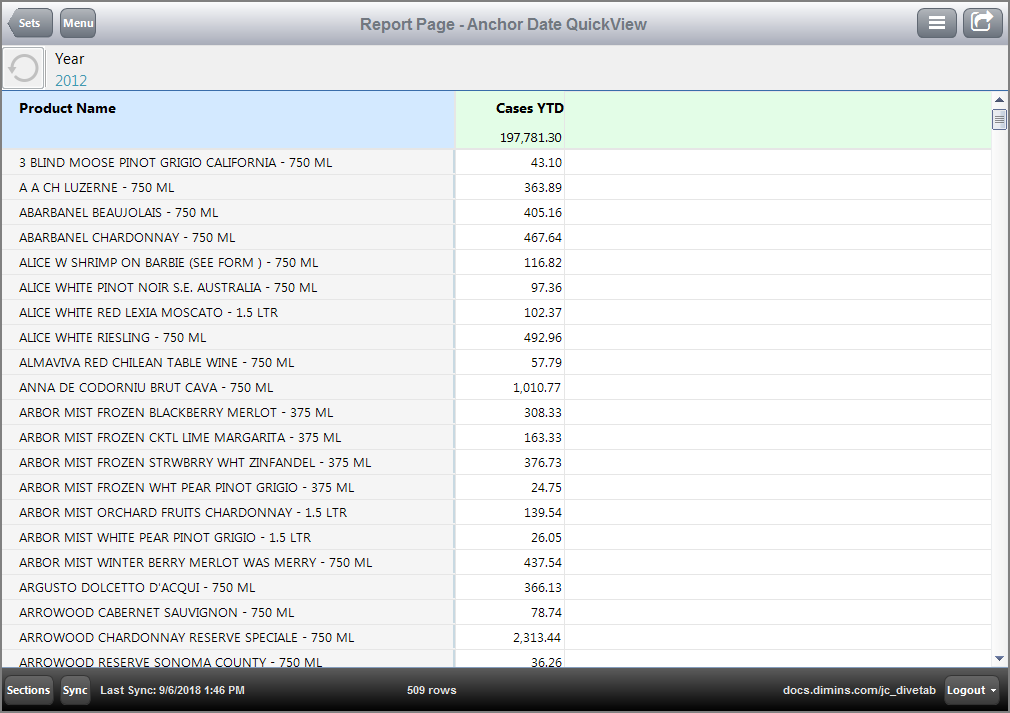Viewport: 1010px width, 713px height.
Task: Open the Menu at top left
Action: [77, 22]
